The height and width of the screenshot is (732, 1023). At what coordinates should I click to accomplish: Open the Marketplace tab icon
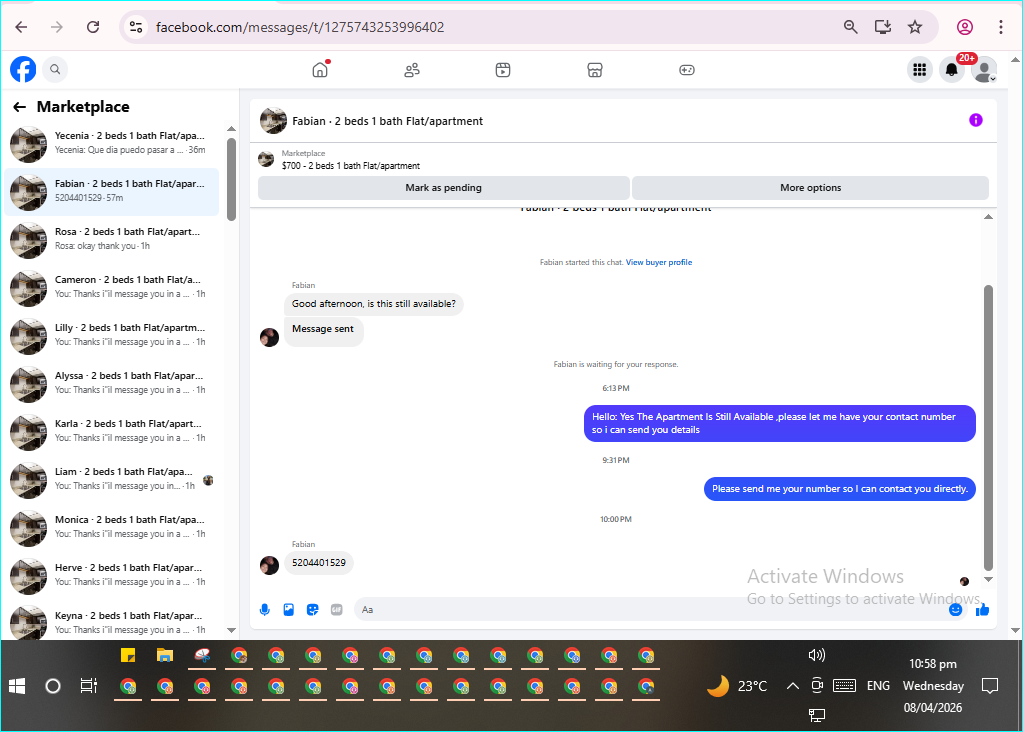click(x=595, y=70)
